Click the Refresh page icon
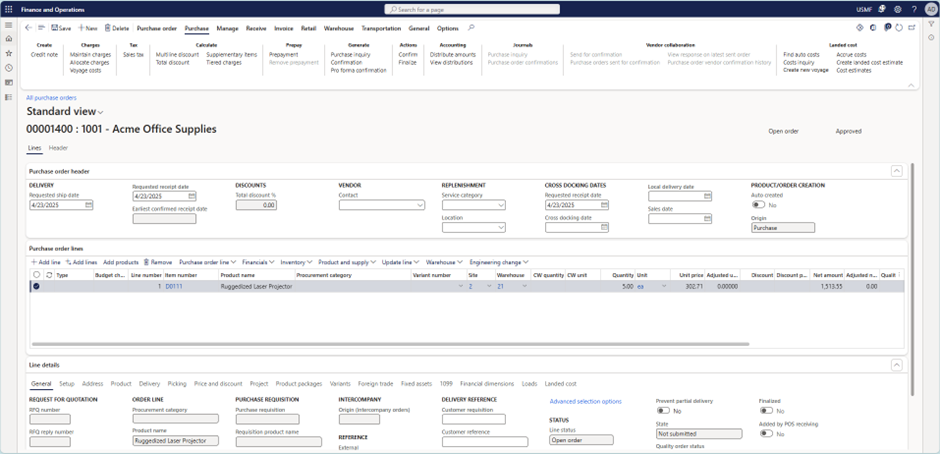 point(899,28)
